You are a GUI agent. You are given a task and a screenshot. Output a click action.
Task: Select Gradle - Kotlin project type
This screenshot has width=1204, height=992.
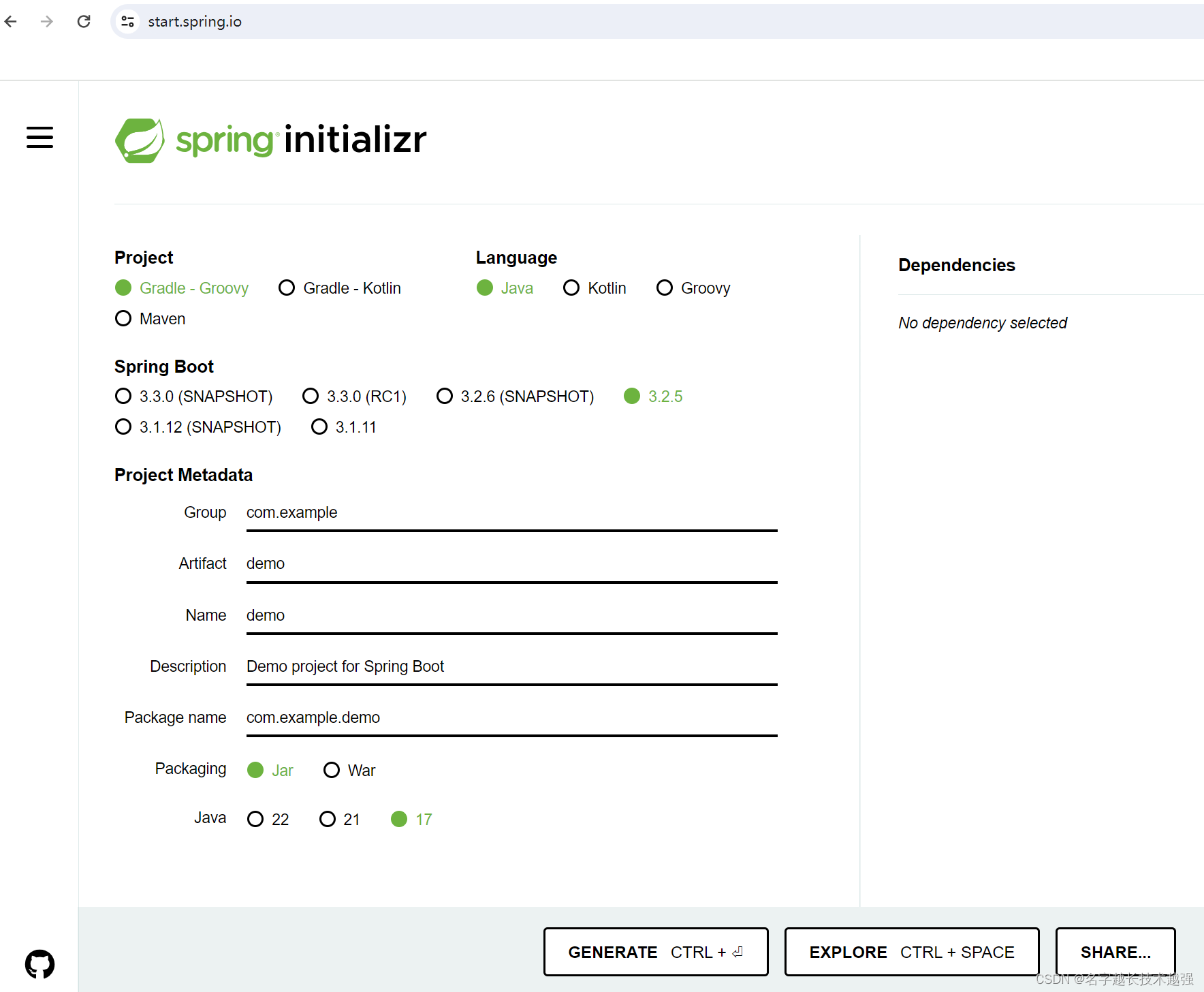click(340, 288)
